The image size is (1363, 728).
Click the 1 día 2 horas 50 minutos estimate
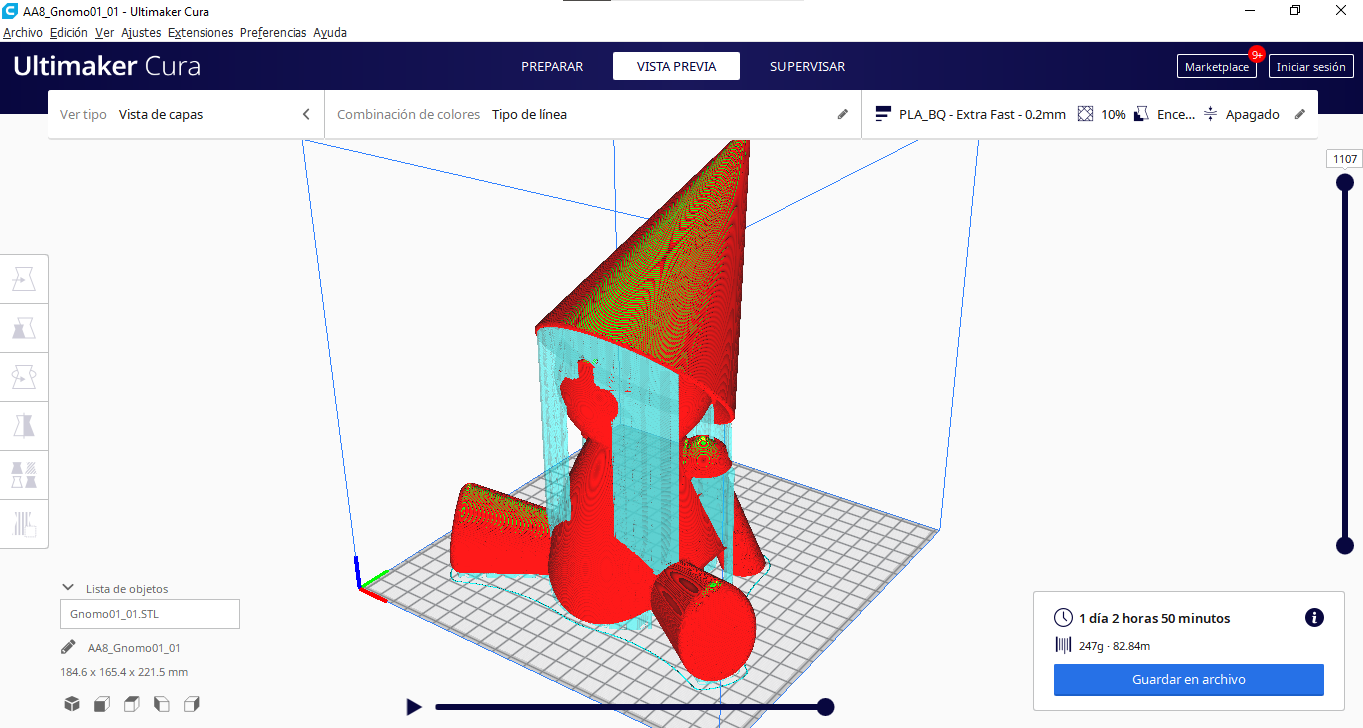pos(1155,618)
